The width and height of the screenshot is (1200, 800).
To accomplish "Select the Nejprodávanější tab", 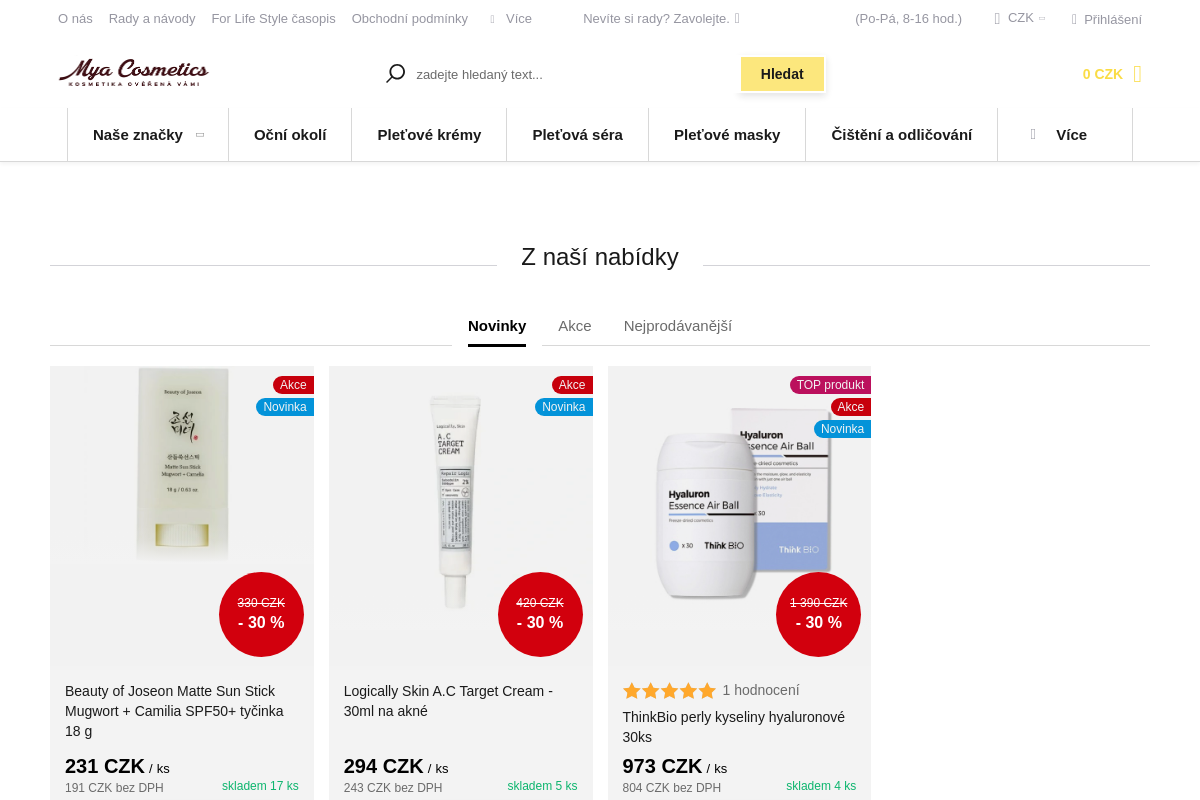I will [678, 326].
